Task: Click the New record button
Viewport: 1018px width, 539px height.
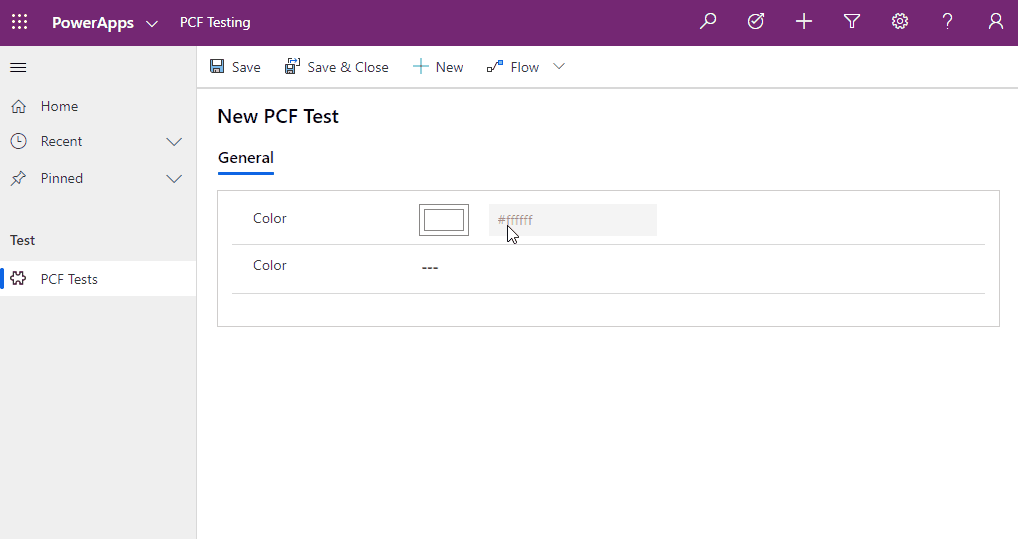Action: (438, 67)
